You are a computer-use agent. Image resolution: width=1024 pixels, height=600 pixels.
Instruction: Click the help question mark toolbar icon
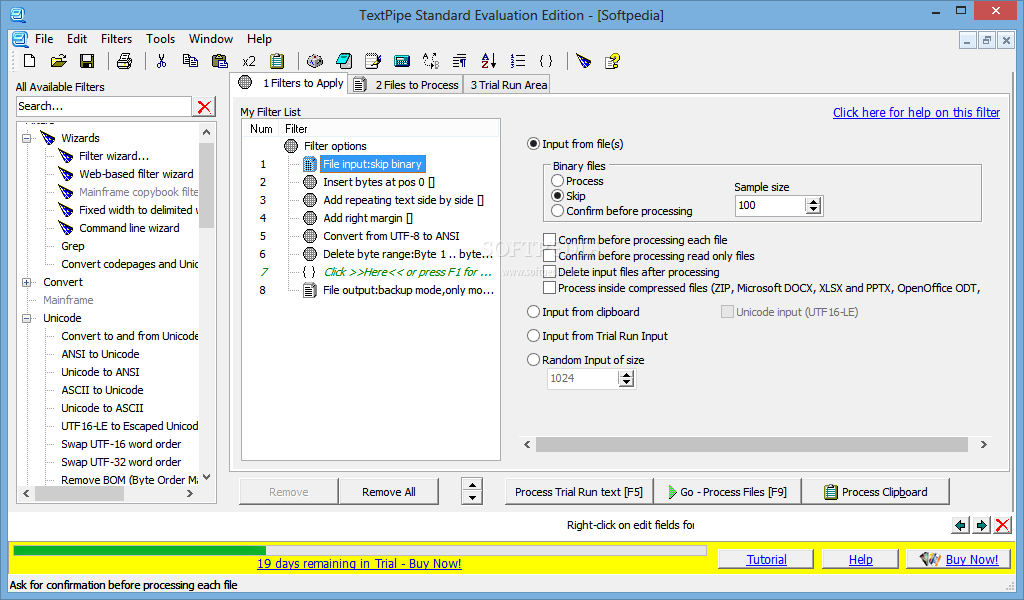(613, 61)
